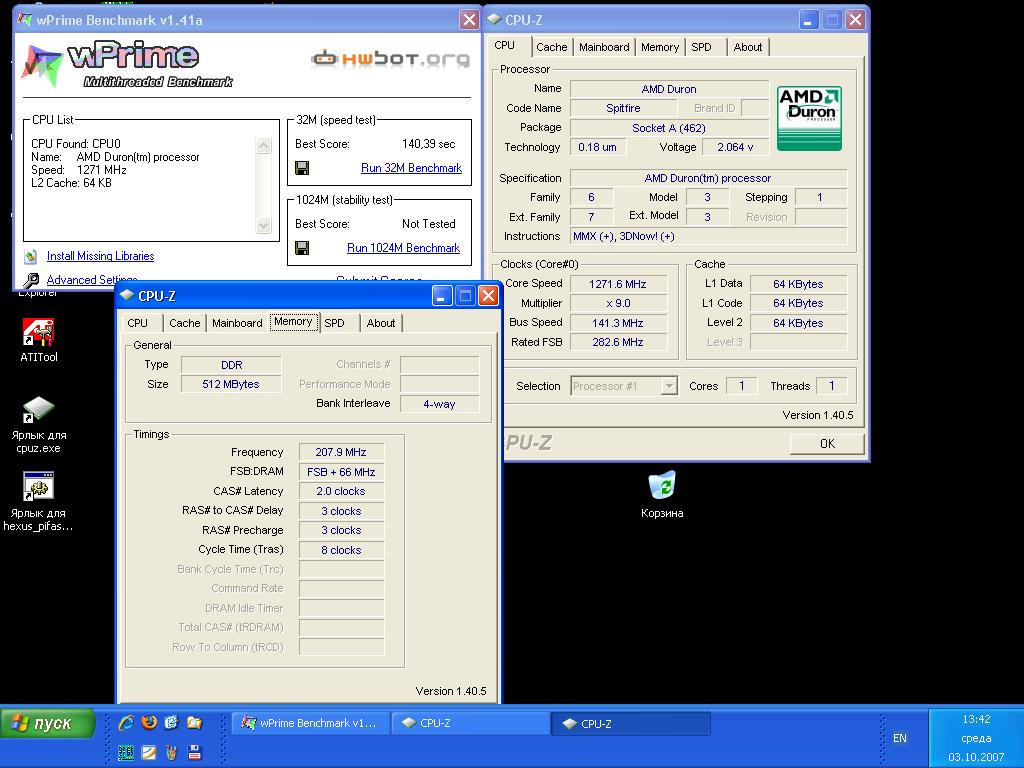1024x768 pixels.
Task: Click the save icon beside Run 1024M Benchmark
Action: coord(302,248)
